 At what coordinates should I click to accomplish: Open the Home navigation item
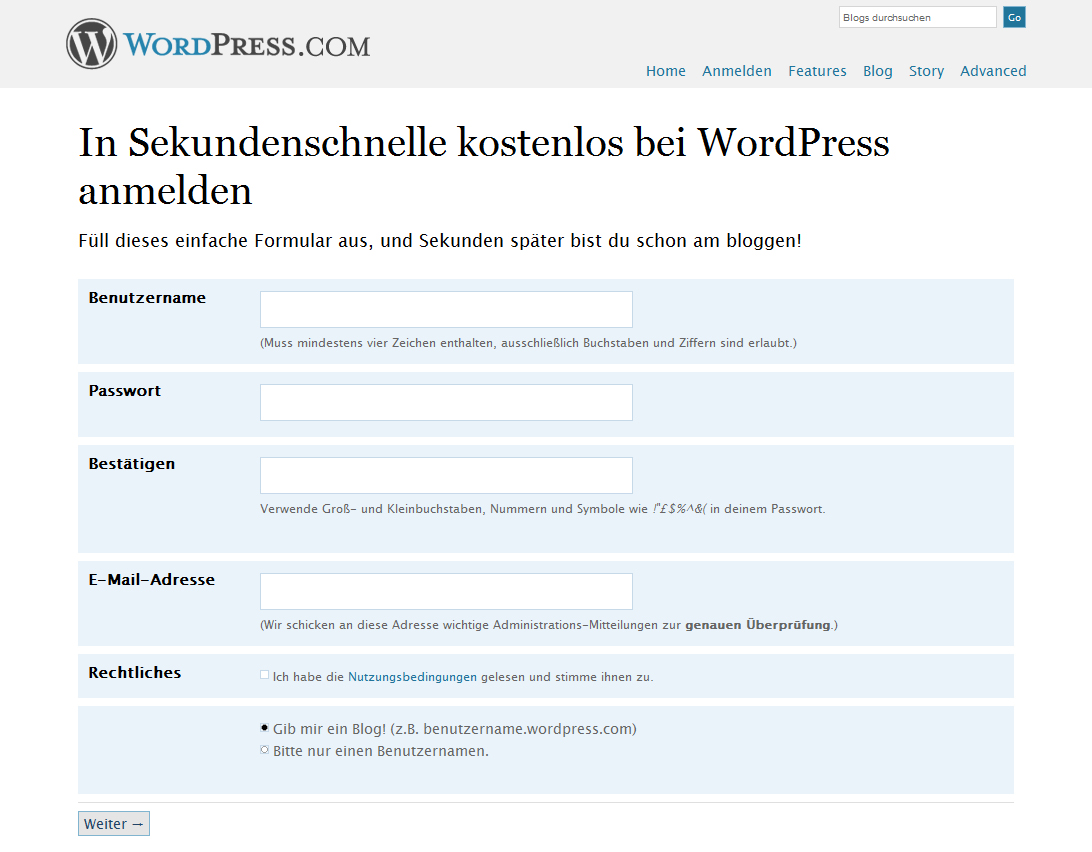tap(665, 71)
